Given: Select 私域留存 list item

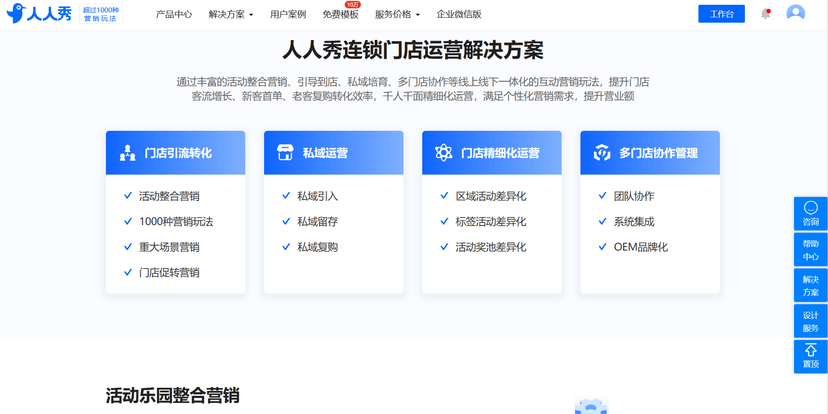Looking at the screenshot, I should click(x=317, y=222).
